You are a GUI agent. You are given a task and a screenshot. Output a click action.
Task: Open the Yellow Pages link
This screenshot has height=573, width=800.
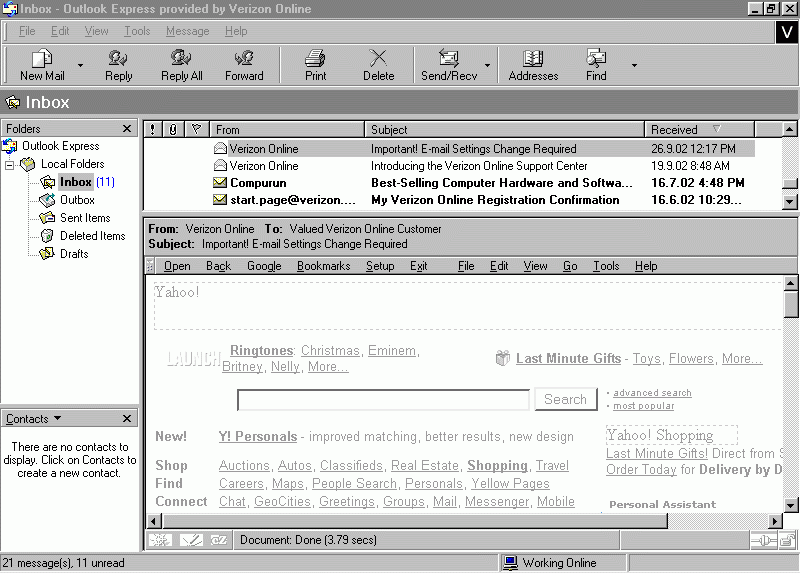click(x=510, y=483)
